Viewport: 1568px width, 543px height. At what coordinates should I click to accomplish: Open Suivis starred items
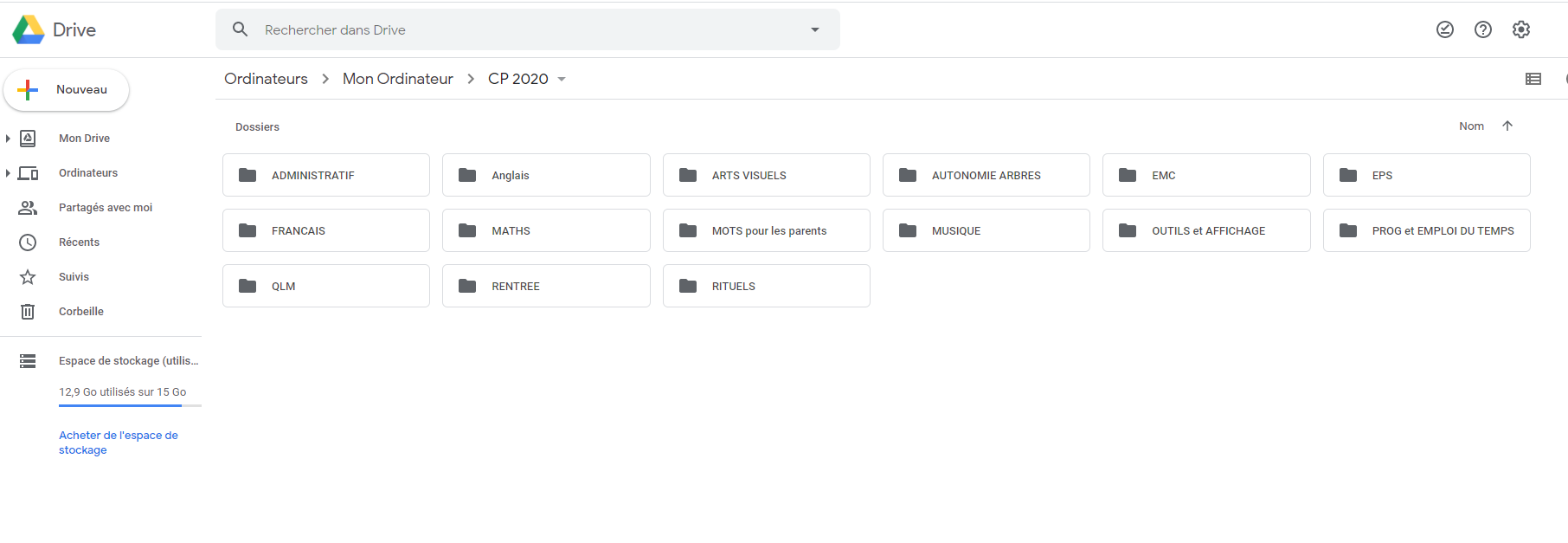74,277
